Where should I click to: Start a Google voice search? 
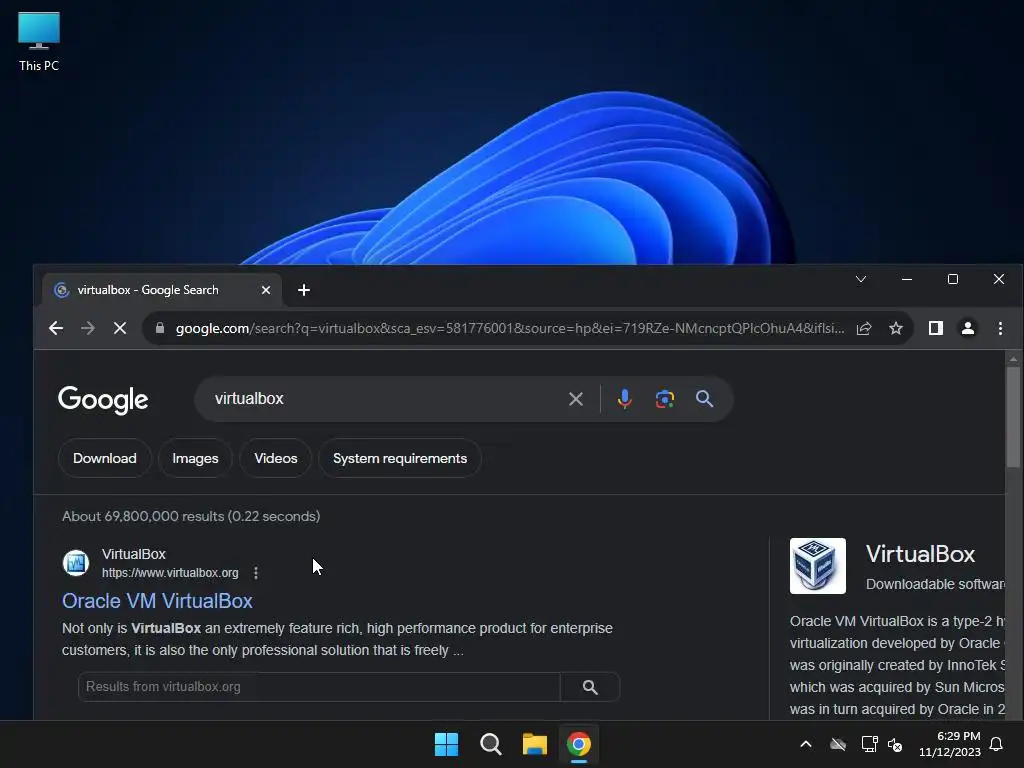tap(624, 399)
